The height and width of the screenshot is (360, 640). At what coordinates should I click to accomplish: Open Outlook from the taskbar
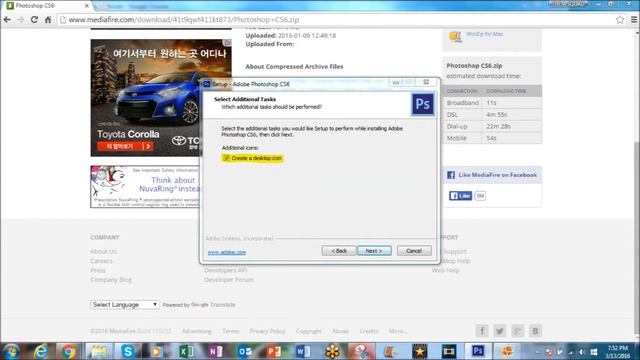click(x=245, y=351)
